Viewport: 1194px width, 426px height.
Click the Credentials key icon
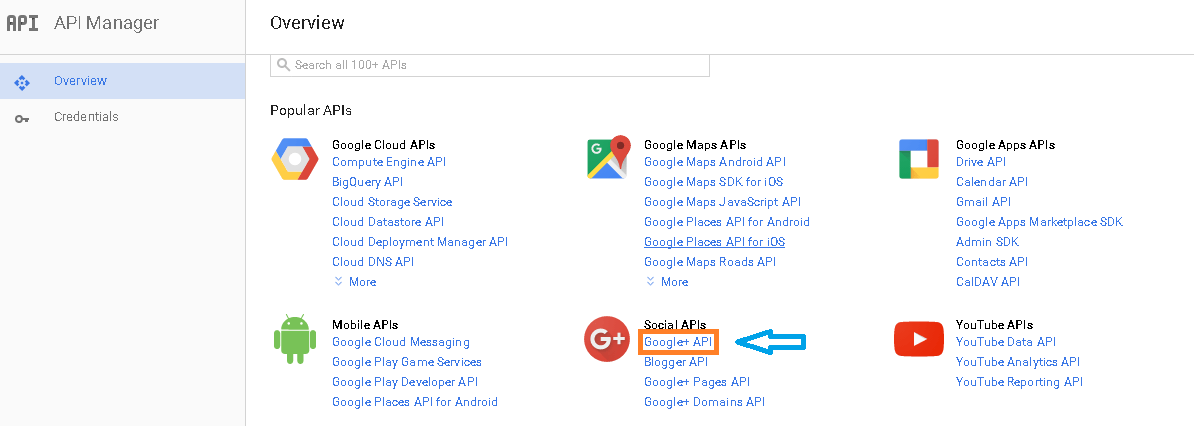(x=22, y=119)
